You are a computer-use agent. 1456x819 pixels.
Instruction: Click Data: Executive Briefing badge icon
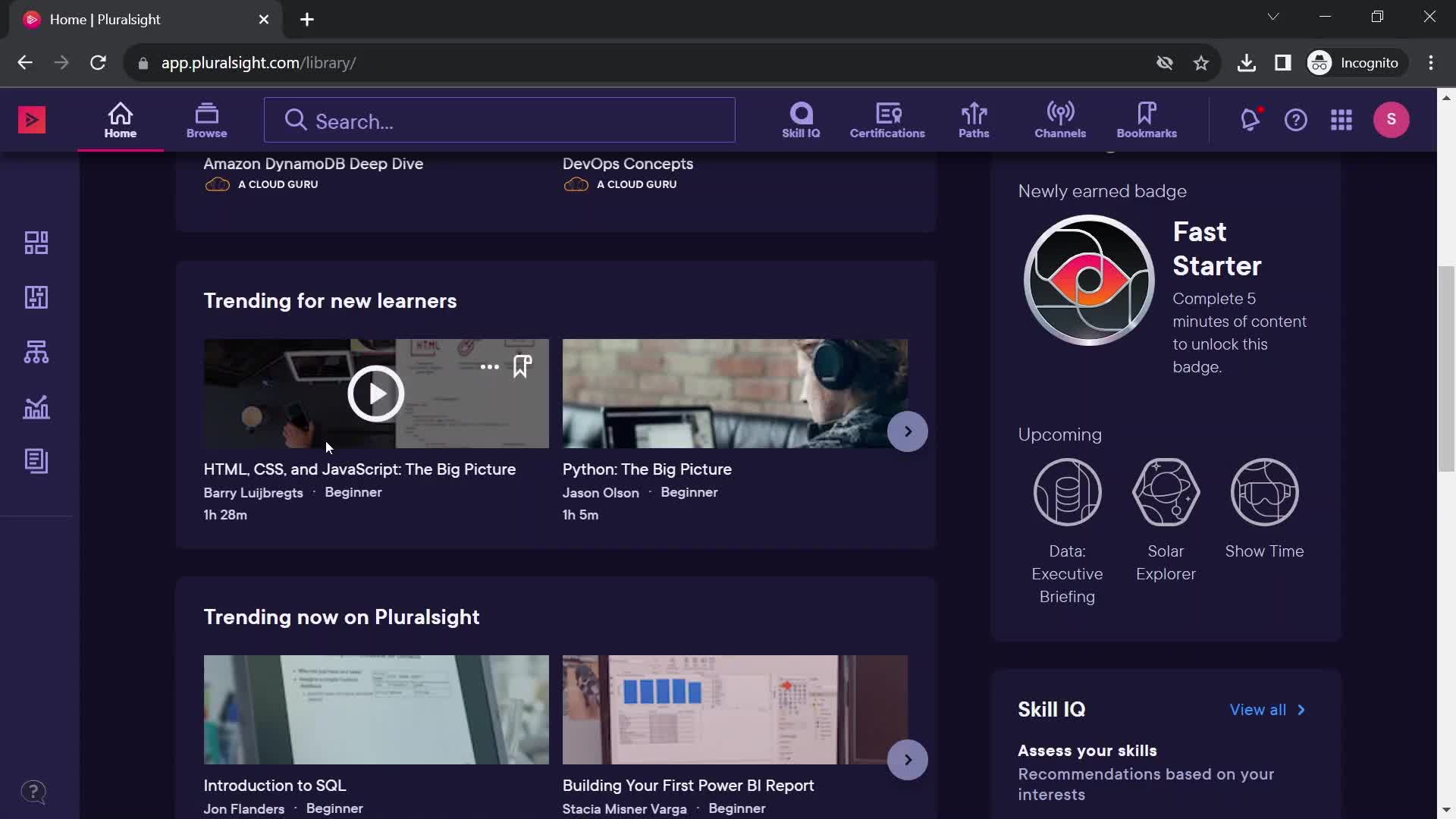[1067, 492]
